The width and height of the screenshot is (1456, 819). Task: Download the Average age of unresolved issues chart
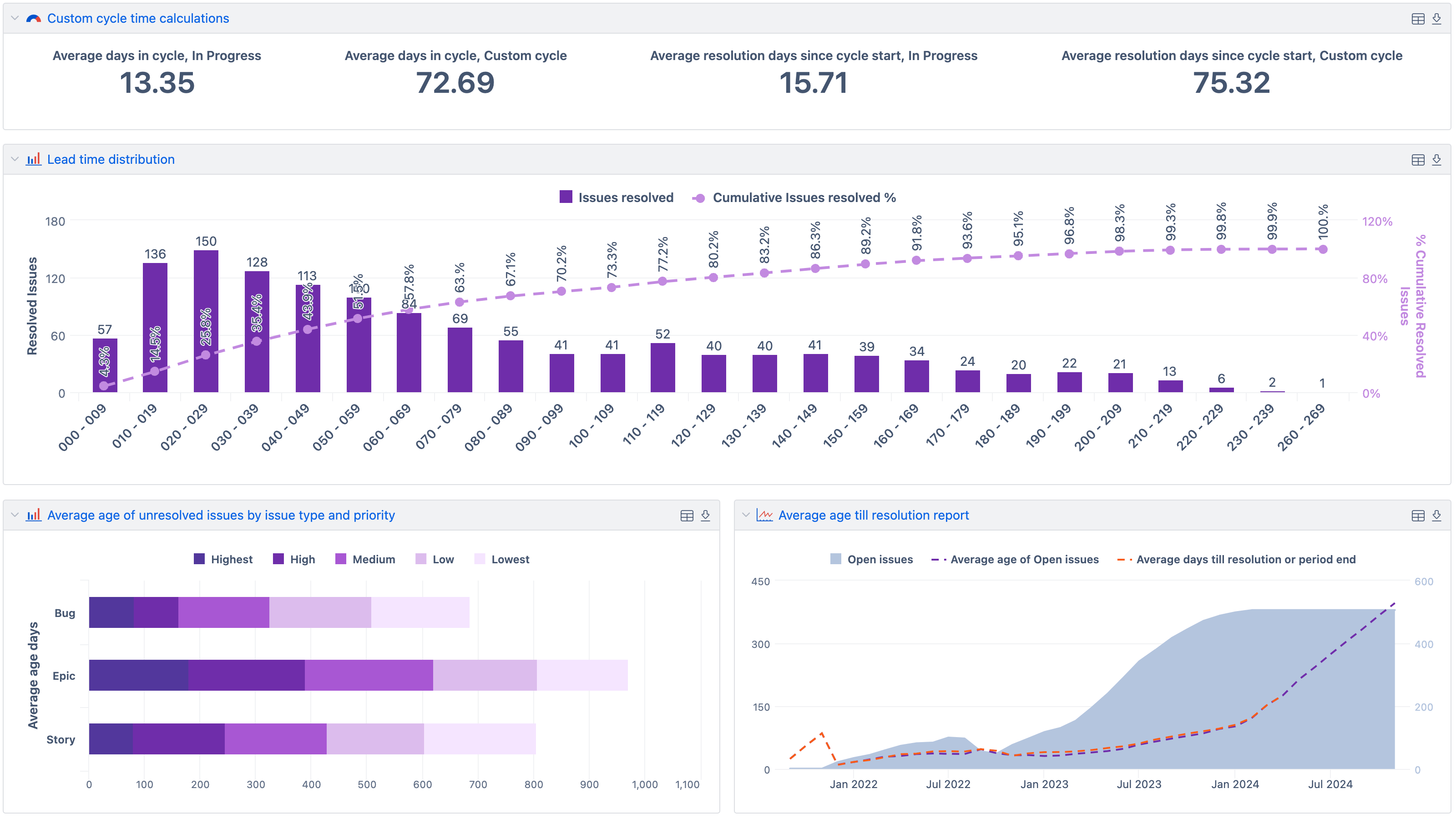pos(705,515)
